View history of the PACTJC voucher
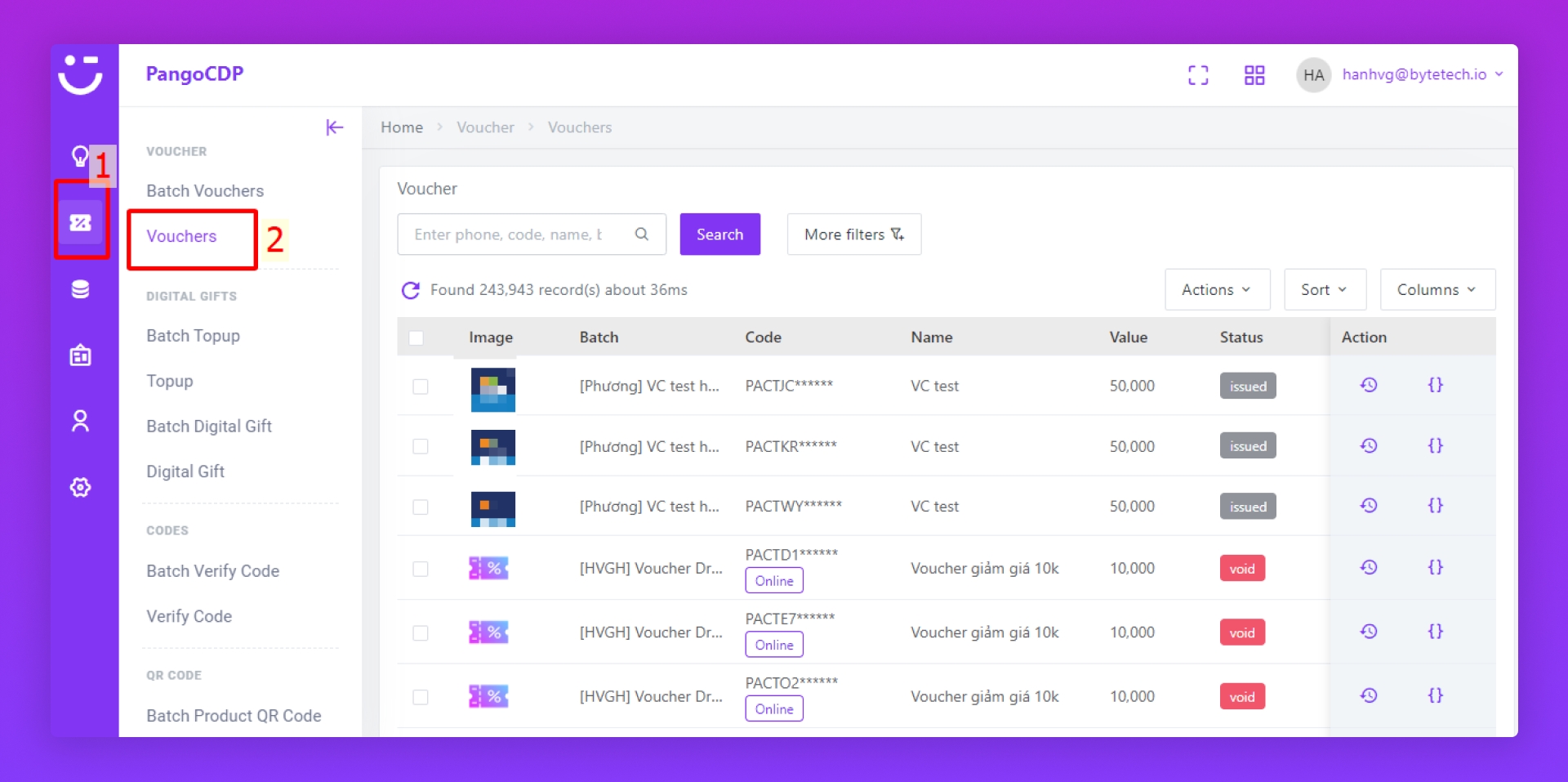The width and height of the screenshot is (1568, 782). [x=1369, y=385]
